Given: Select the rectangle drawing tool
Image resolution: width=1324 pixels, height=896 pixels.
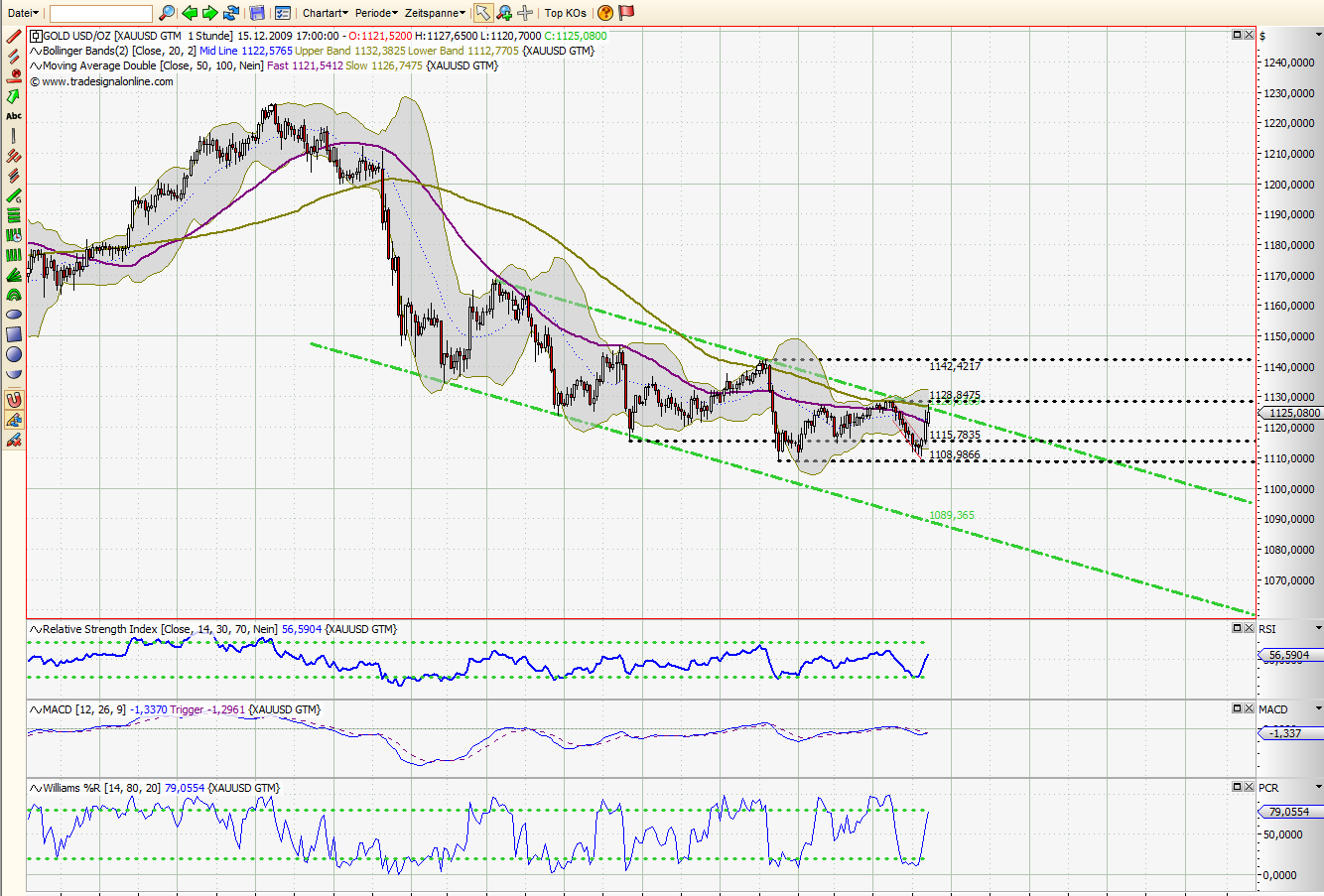Looking at the screenshot, I should [x=14, y=334].
